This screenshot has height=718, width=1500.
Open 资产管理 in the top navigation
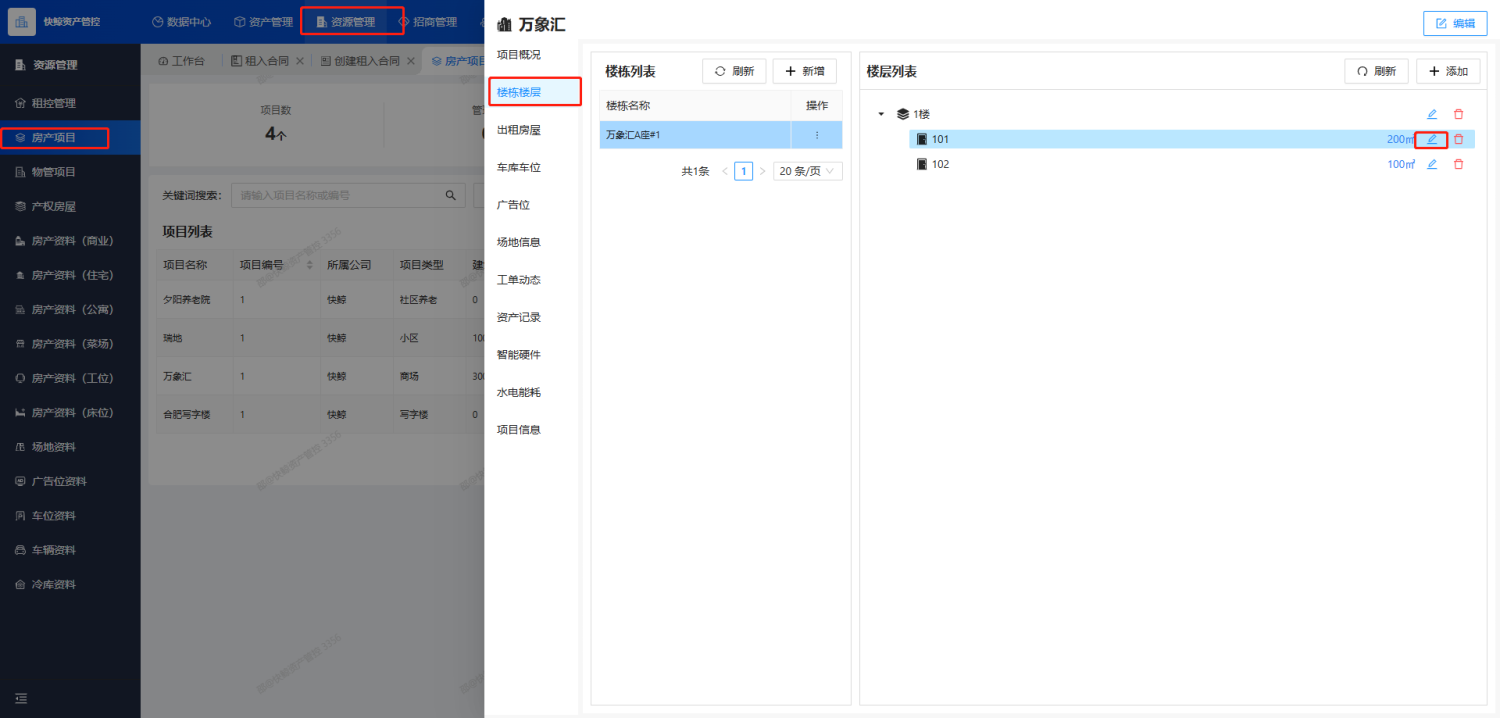(x=263, y=22)
